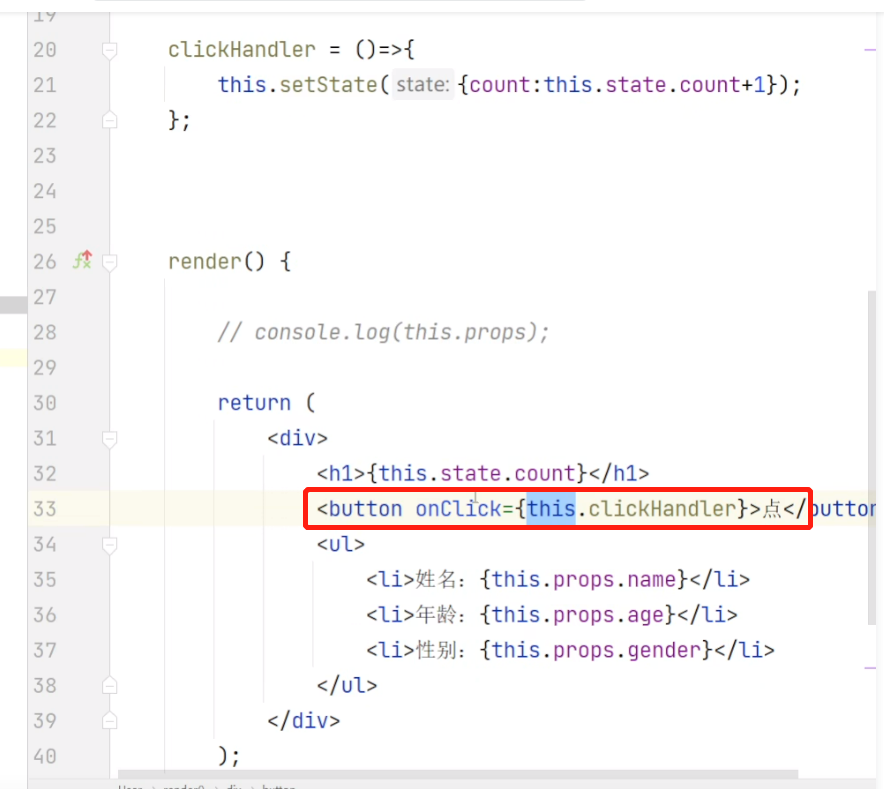The image size is (884, 789).
Task: Click line number 40 in the gutter
Action: (x=45, y=756)
